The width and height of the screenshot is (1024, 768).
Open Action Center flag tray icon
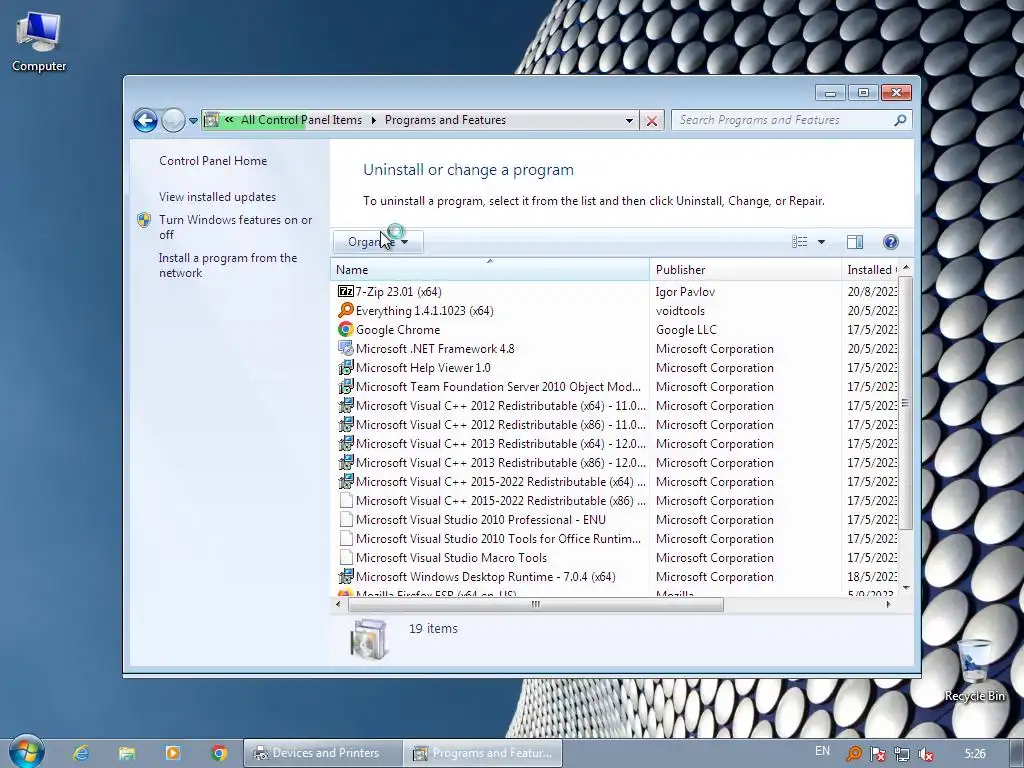[878, 754]
